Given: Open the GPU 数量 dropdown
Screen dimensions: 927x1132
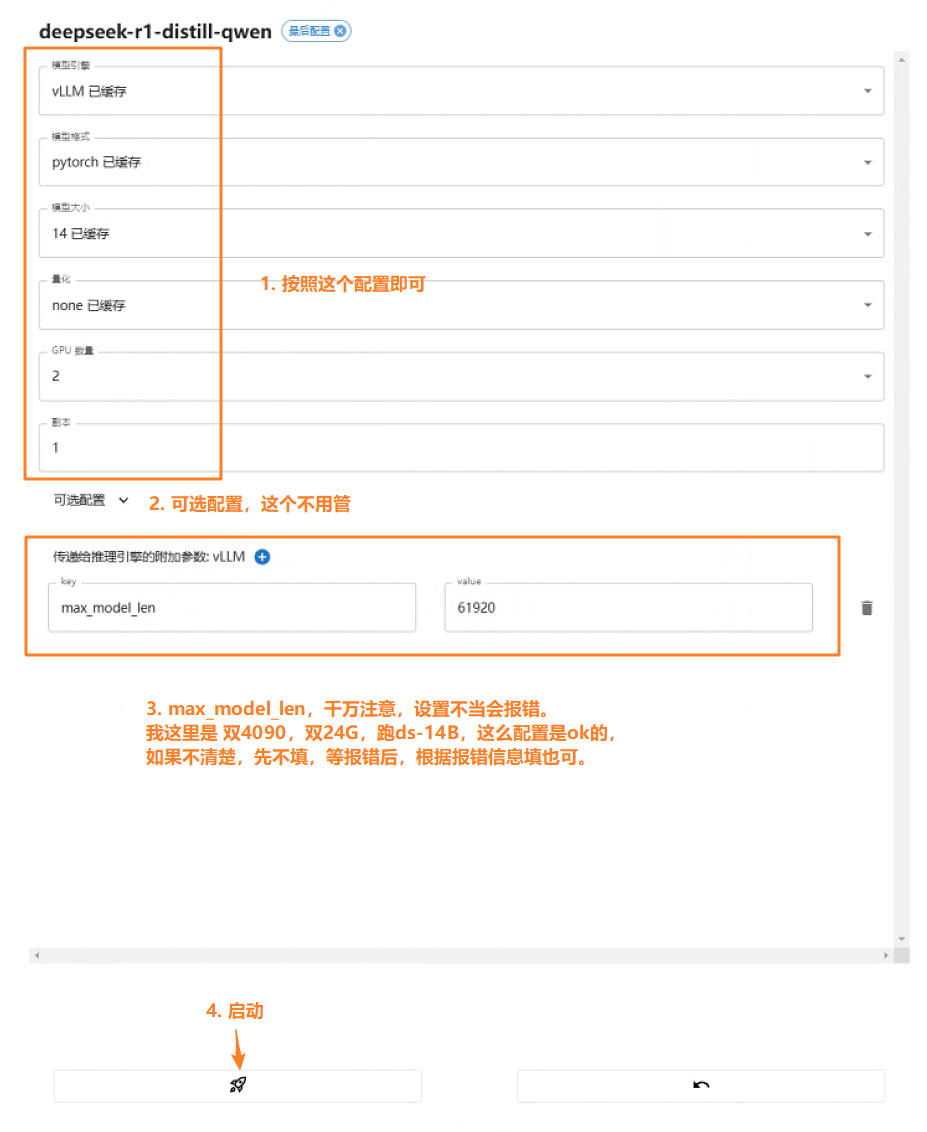Looking at the screenshot, I should click(461, 376).
